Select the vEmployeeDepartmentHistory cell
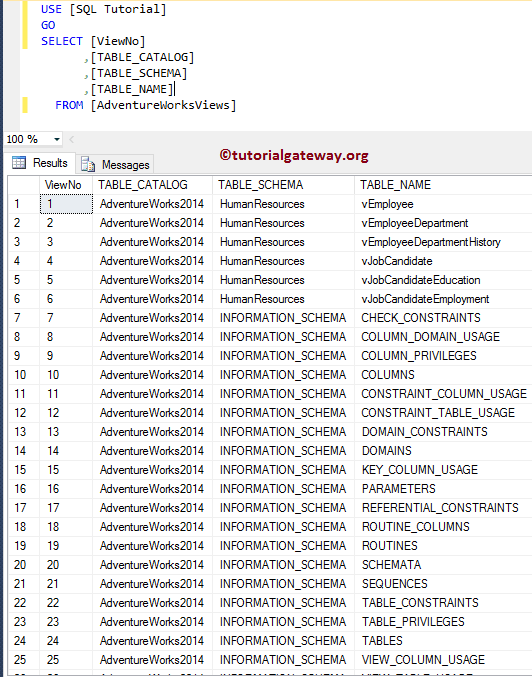 coord(443,242)
